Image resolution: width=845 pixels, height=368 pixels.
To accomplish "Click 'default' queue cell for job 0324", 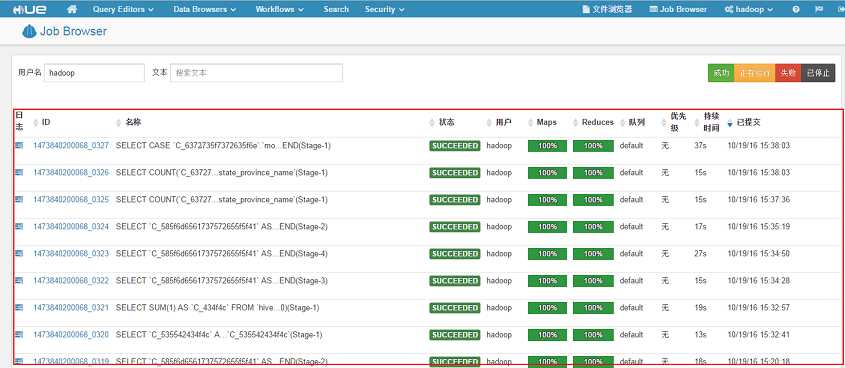I will click(631, 226).
